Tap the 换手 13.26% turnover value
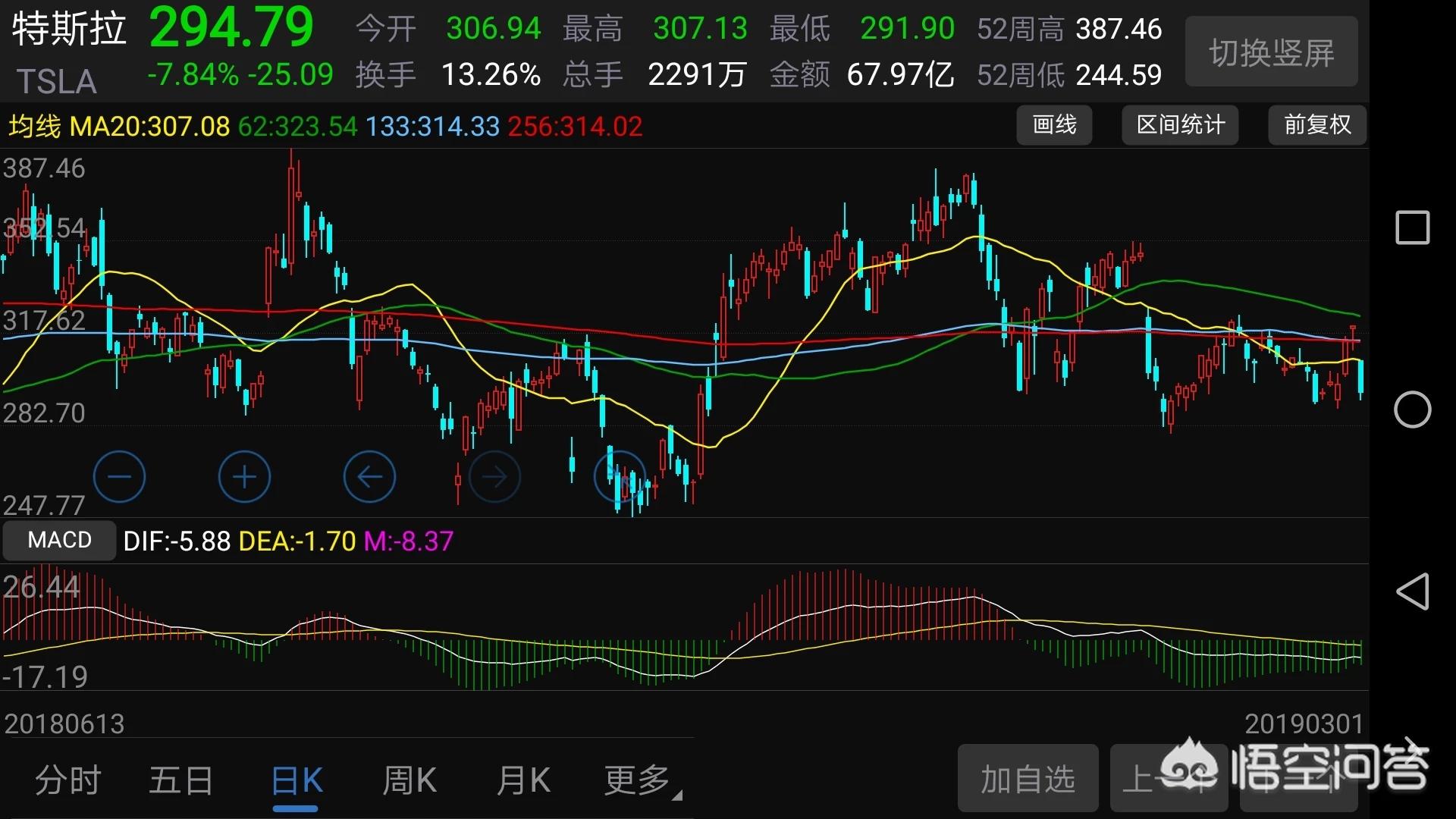The image size is (1456, 819). pos(448,74)
